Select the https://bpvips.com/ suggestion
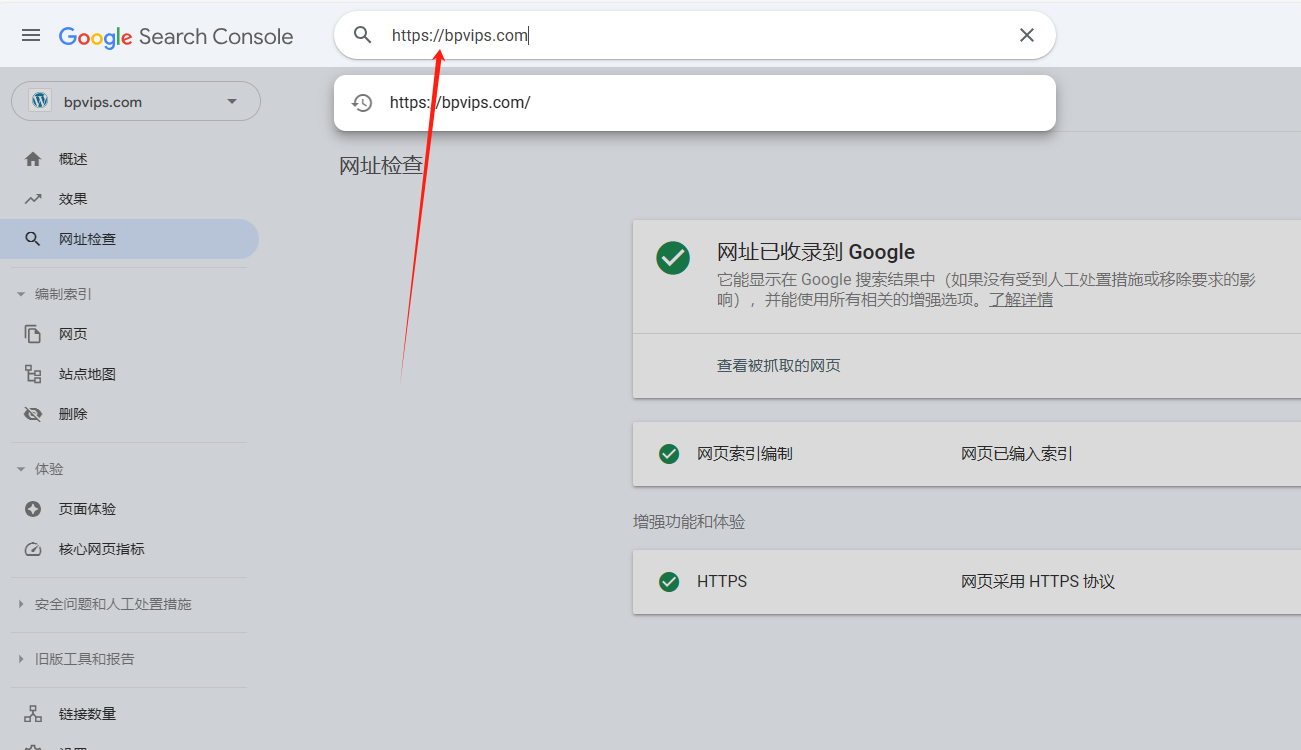This screenshot has height=750, width=1301. 695,103
